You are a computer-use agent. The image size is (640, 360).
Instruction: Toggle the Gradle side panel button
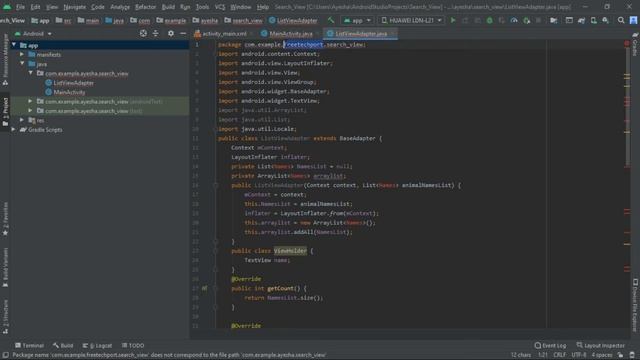[x=635, y=45]
